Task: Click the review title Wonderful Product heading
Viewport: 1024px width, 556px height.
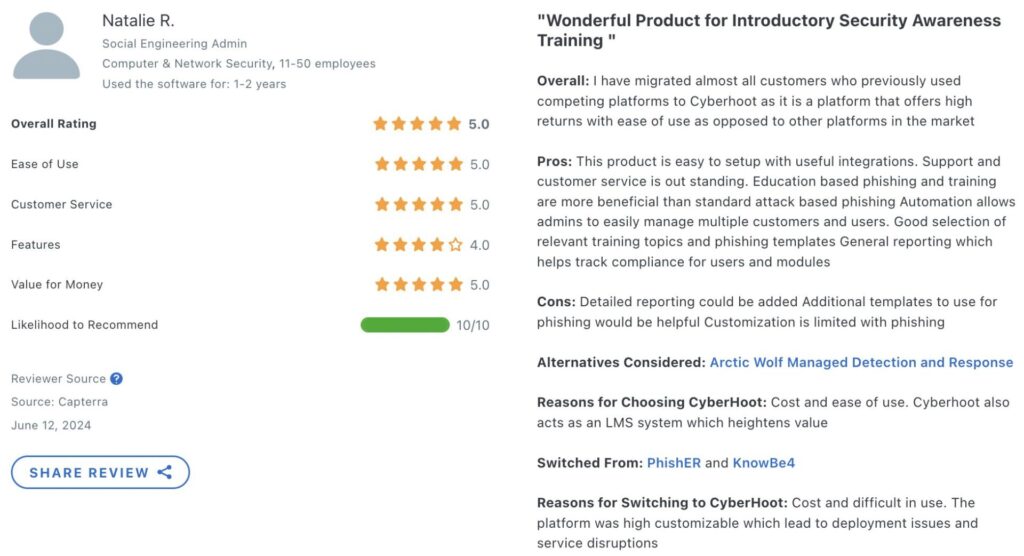Action: 769,31
